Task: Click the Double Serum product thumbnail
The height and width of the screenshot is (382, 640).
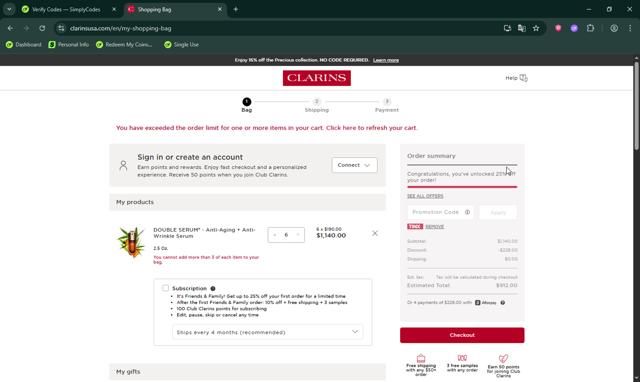Action: [x=131, y=242]
